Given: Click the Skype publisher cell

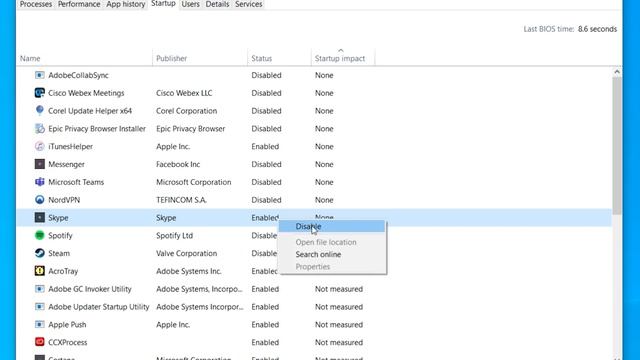Looking at the screenshot, I should click(166, 218).
